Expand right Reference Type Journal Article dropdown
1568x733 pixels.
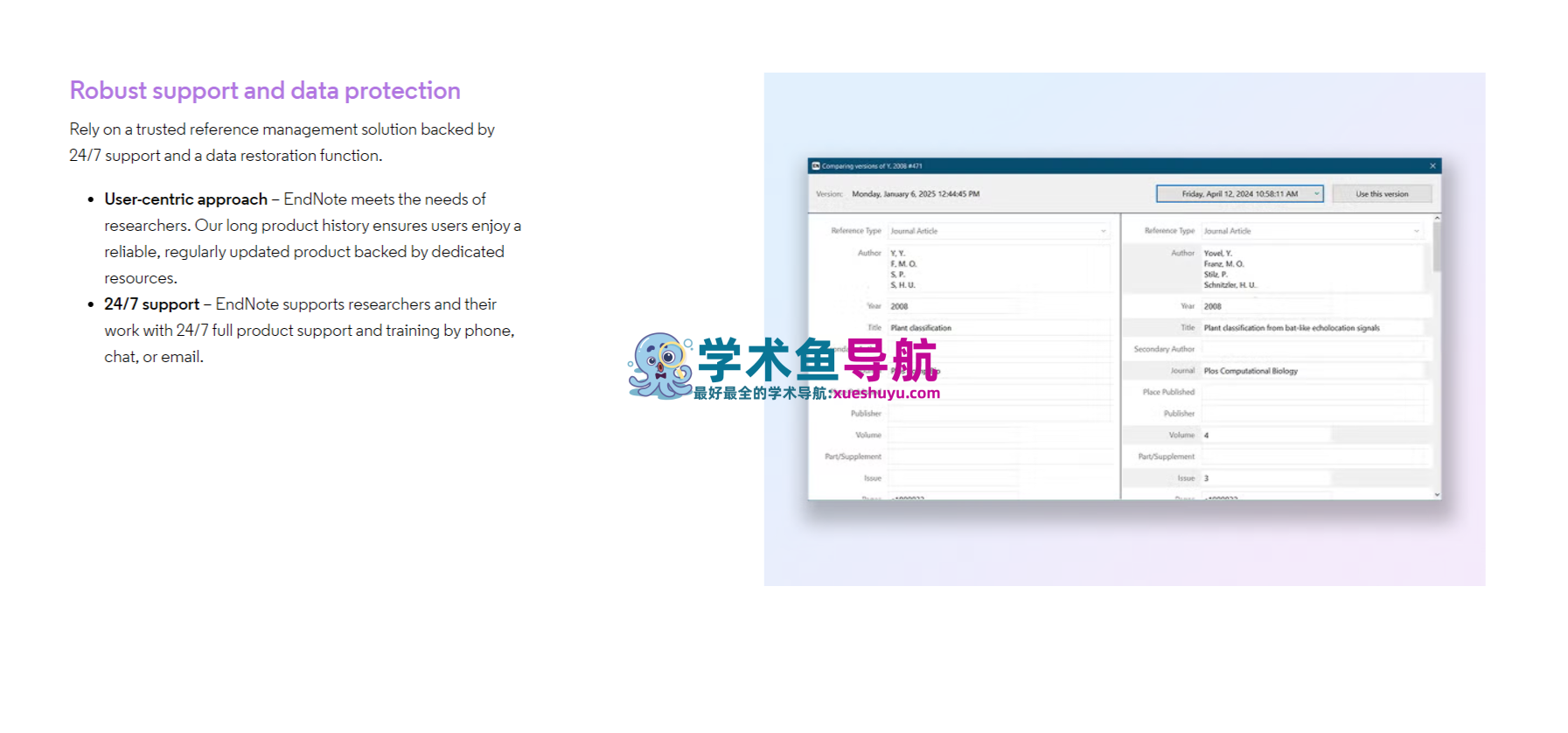point(1416,231)
